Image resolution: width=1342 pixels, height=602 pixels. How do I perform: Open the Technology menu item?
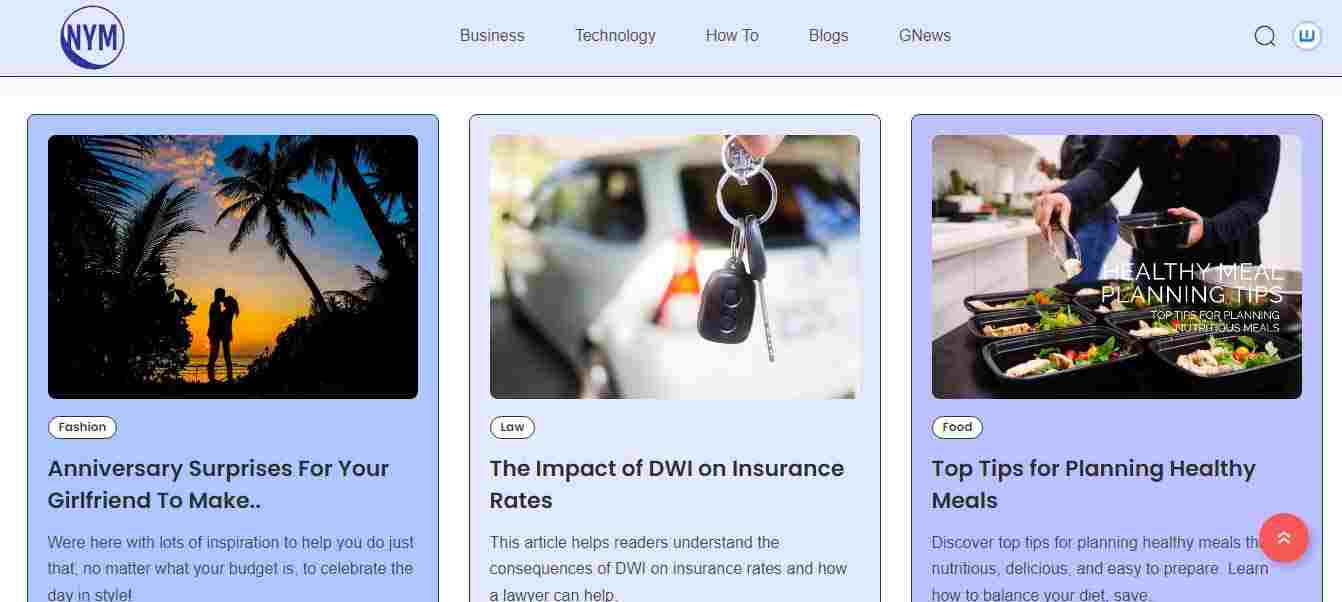point(615,35)
